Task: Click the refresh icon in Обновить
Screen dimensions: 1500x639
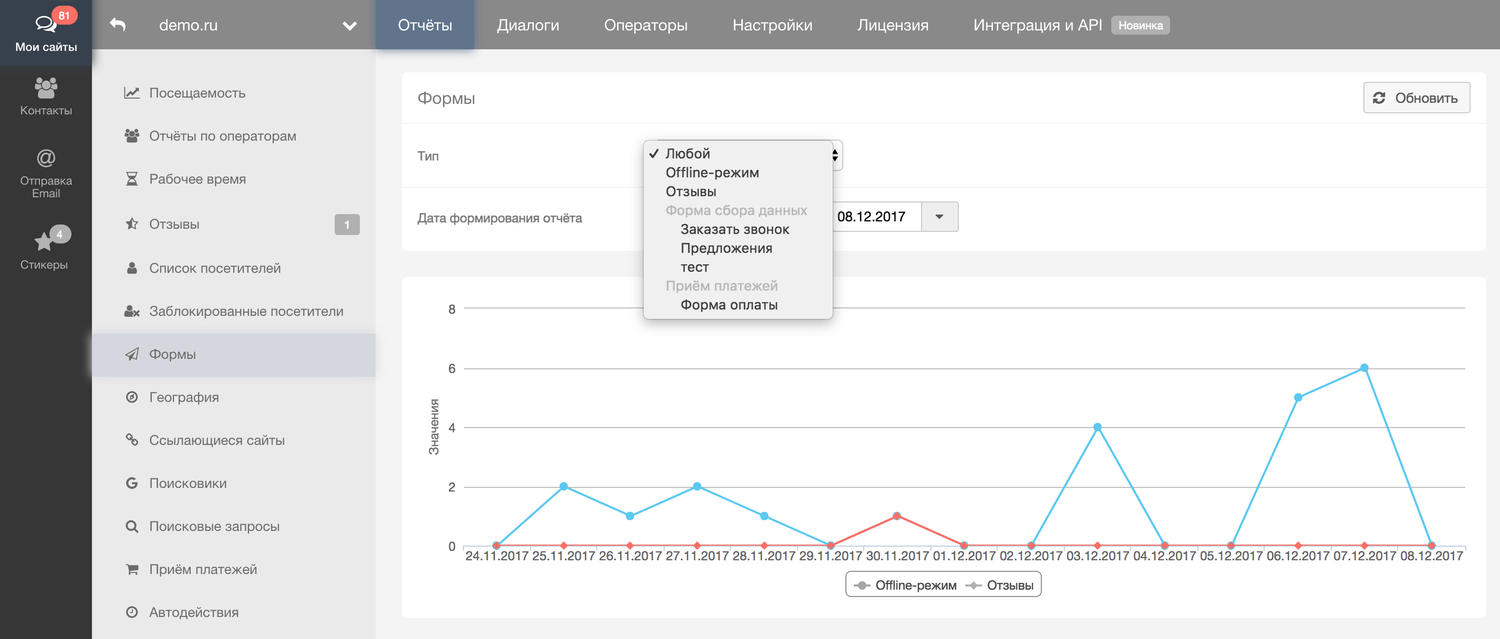Action: point(1380,98)
